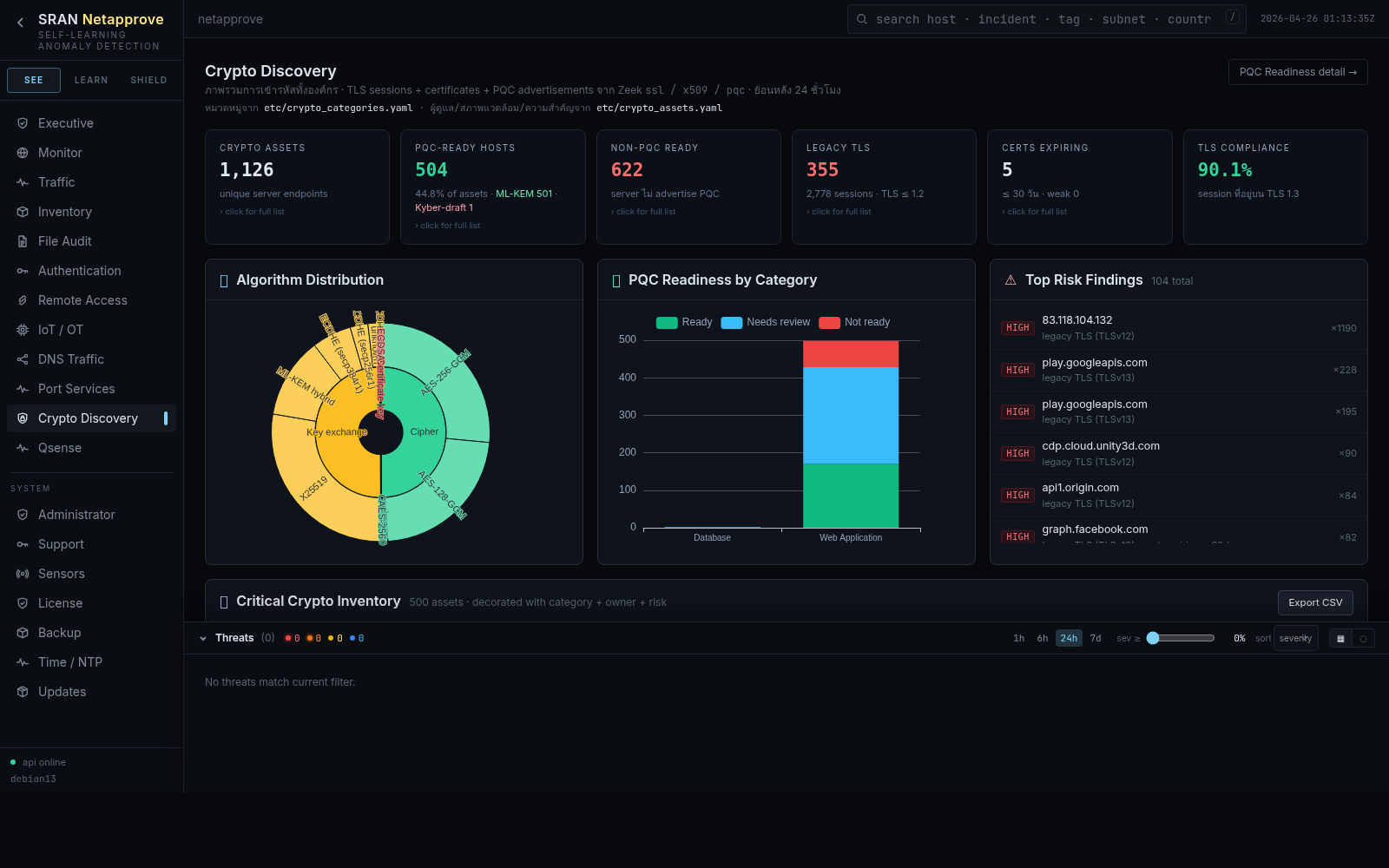This screenshot has height=868, width=1389.
Task: Expand Crypto Assets full list link
Action: [x=253, y=212]
